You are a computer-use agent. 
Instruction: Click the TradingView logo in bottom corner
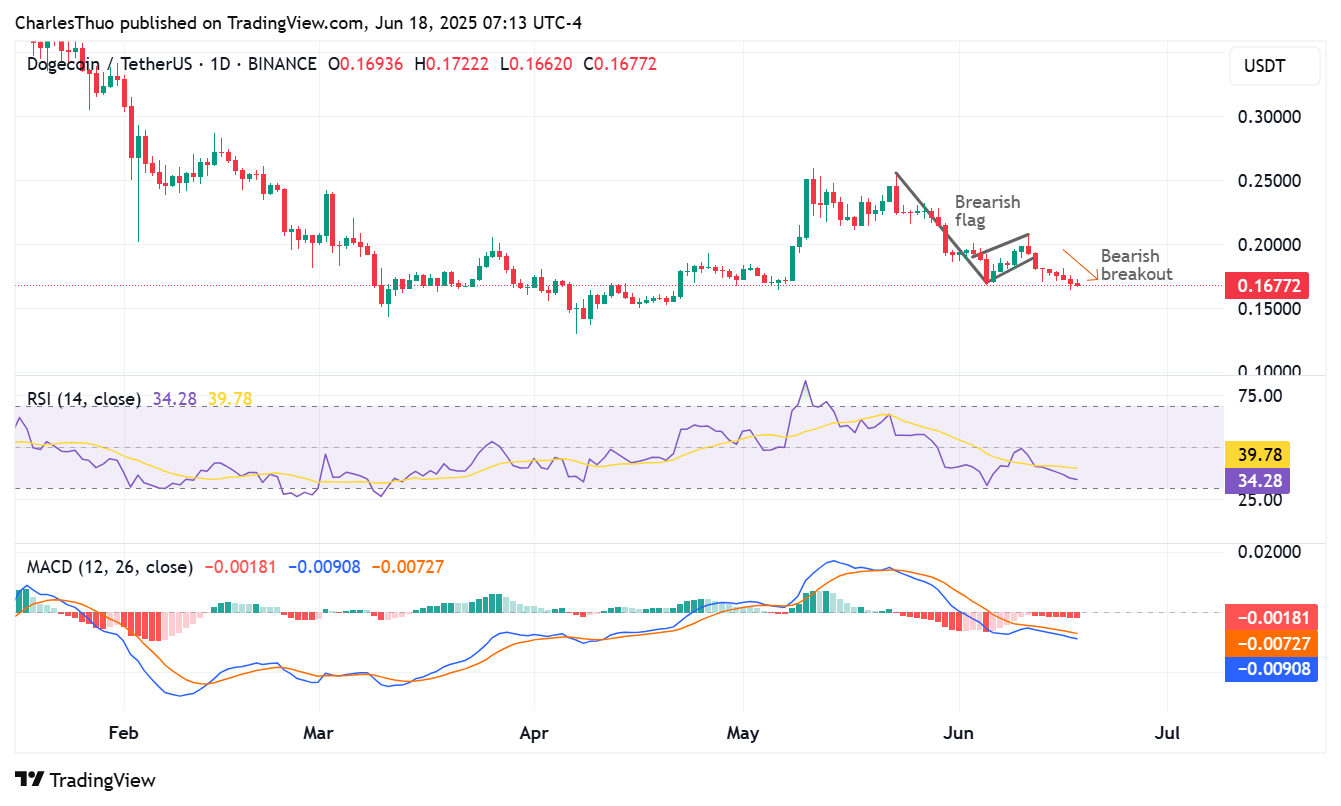coord(87,780)
